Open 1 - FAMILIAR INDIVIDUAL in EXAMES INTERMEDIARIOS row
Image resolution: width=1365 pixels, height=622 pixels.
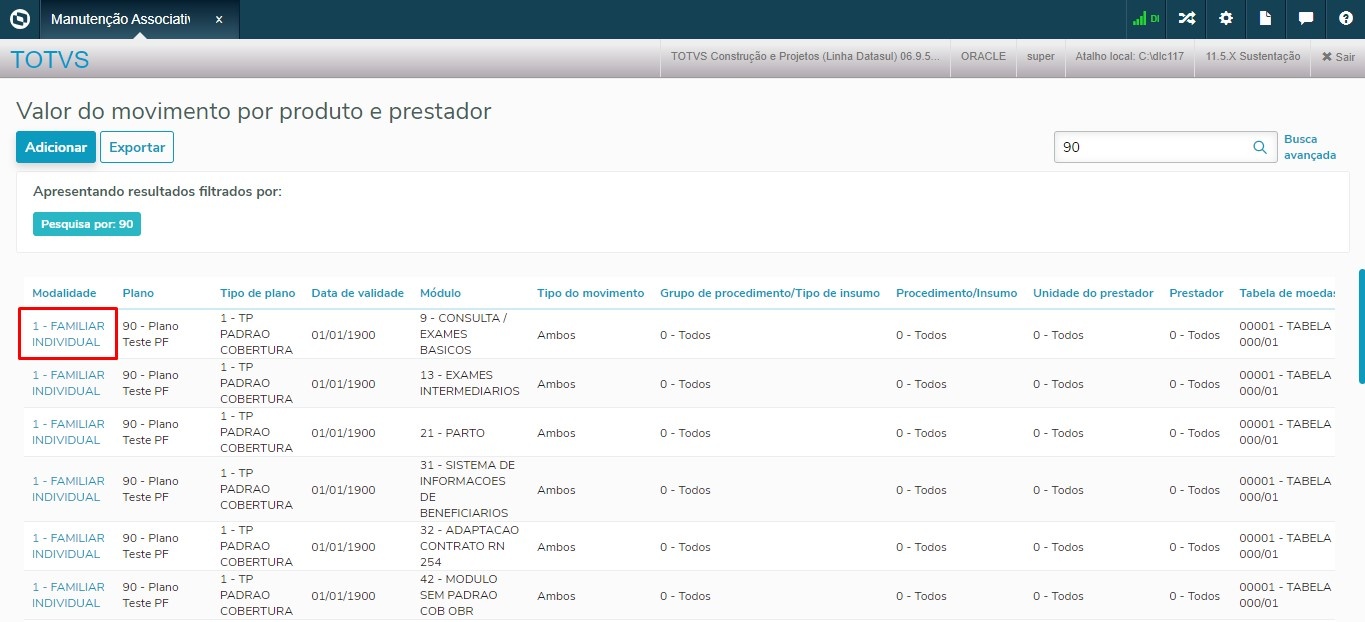[x=68, y=383]
